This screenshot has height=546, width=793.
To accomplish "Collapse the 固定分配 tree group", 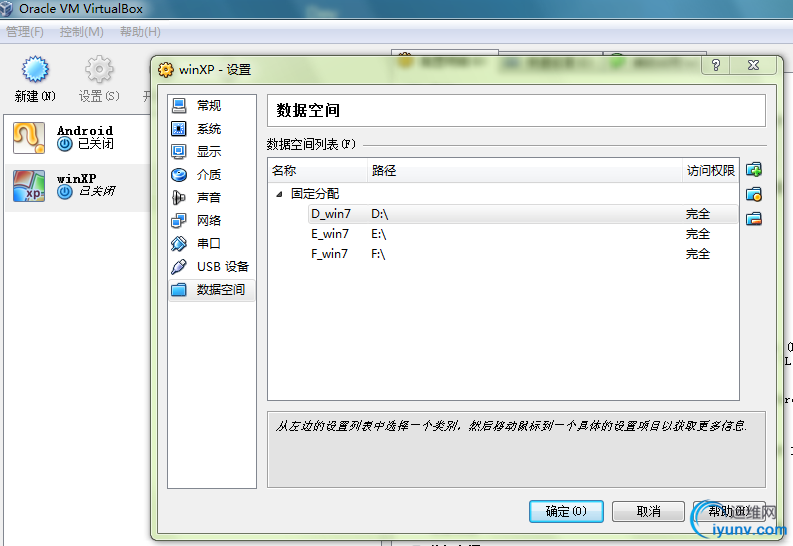I will point(279,194).
